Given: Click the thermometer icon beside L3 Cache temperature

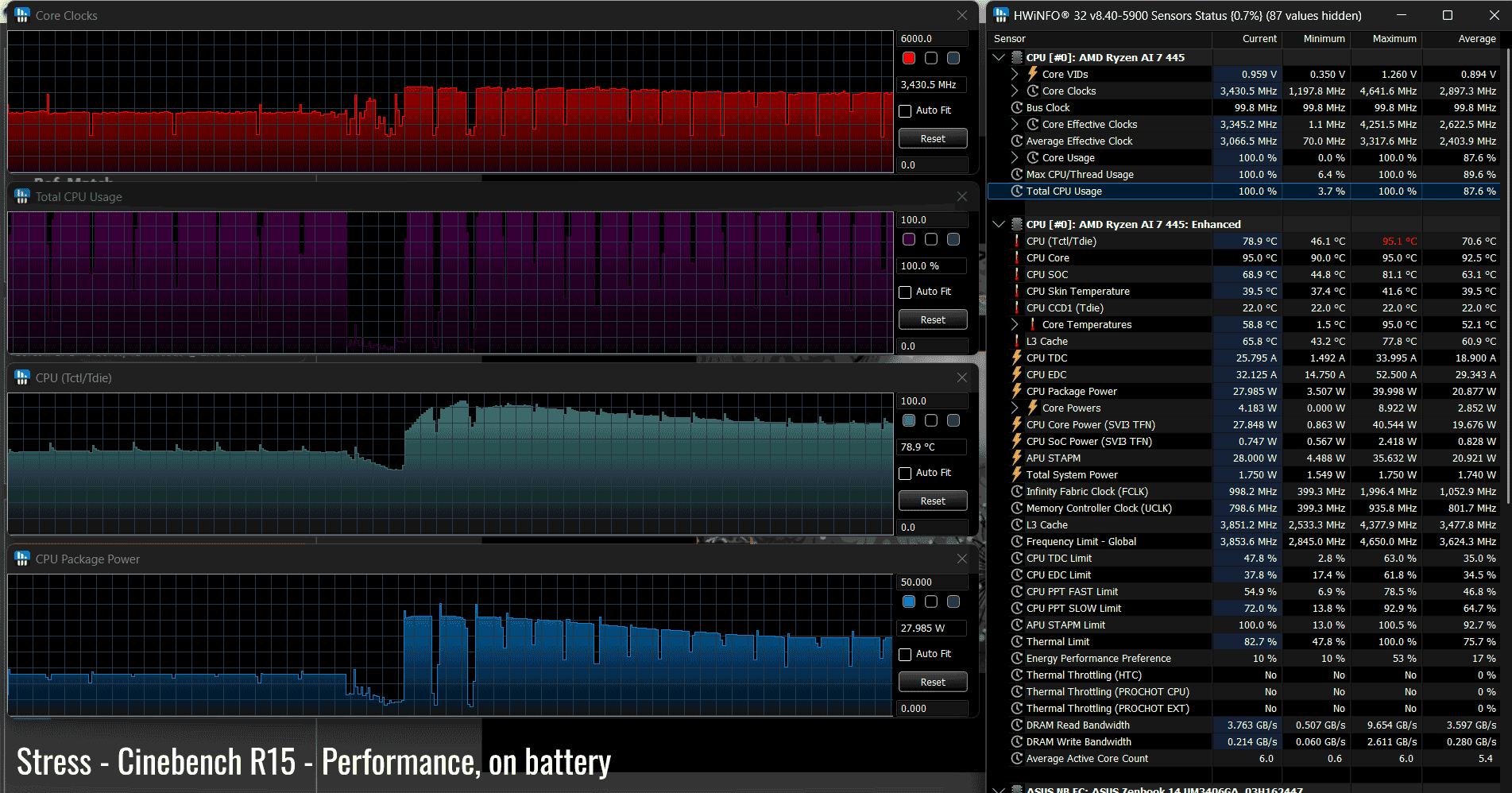Looking at the screenshot, I should pos(1017,341).
